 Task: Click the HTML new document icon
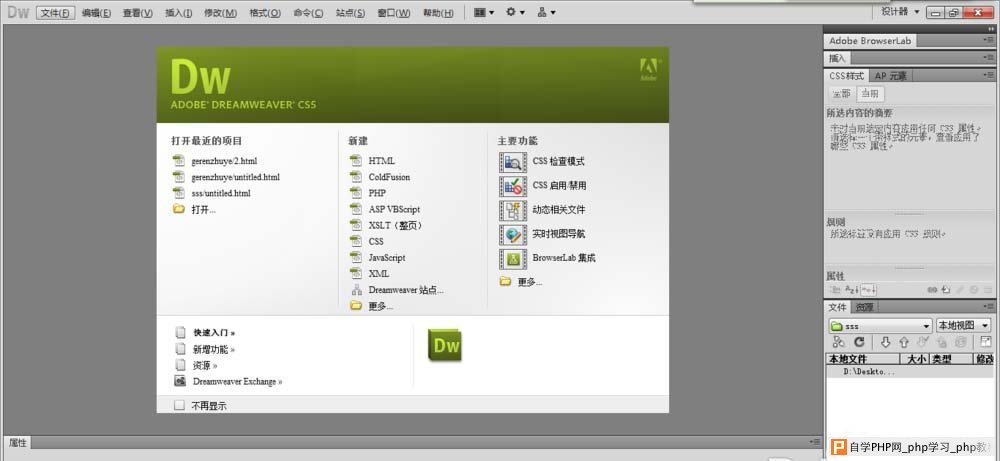coord(356,161)
